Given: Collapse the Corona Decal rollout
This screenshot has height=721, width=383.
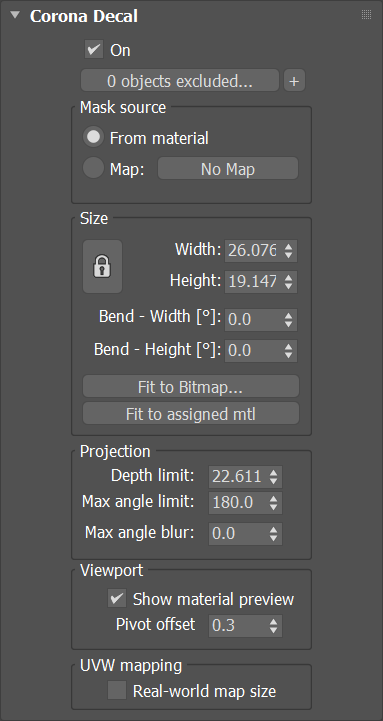Looking at the screenshot, I should click(15, 15).
